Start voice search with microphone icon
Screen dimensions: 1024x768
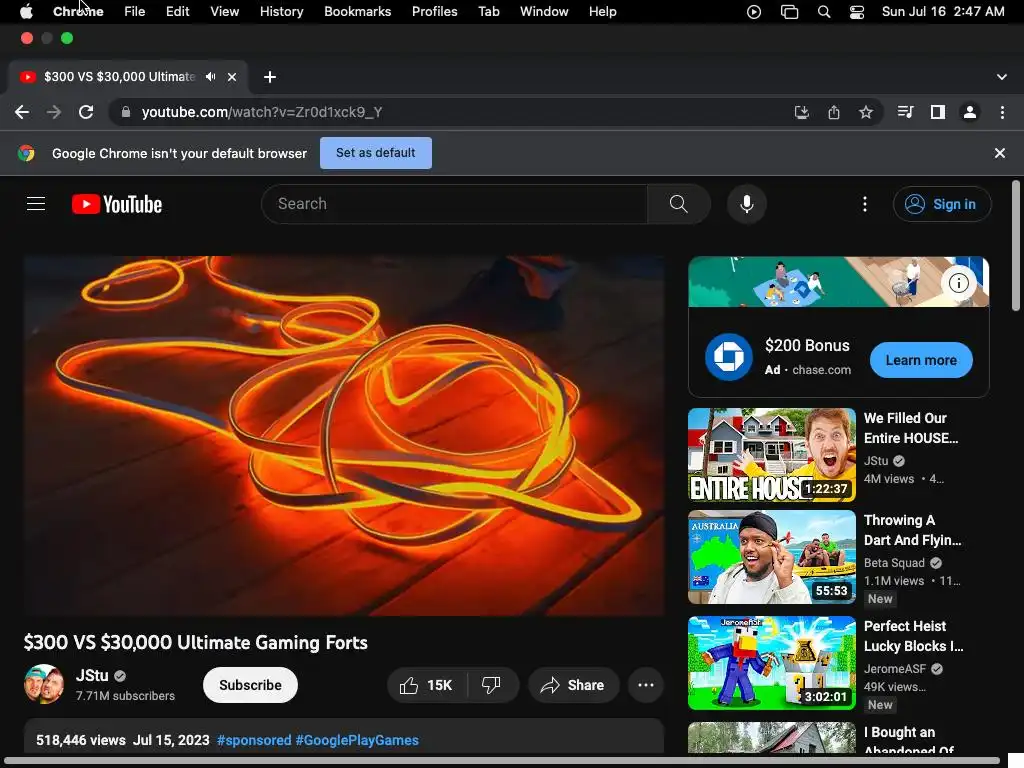click(746, 204)
